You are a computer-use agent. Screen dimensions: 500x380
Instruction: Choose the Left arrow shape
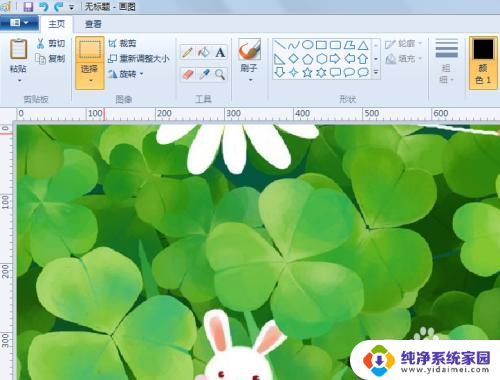[x=349, y=59]
